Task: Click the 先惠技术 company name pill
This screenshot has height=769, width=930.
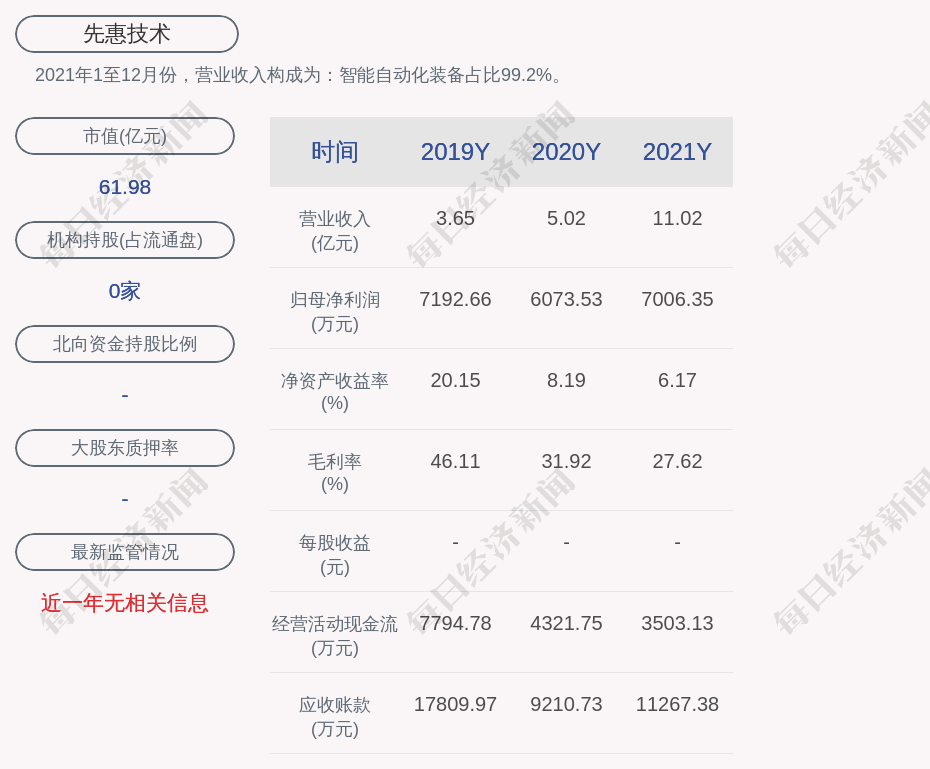Action: (x=127, y=34)
